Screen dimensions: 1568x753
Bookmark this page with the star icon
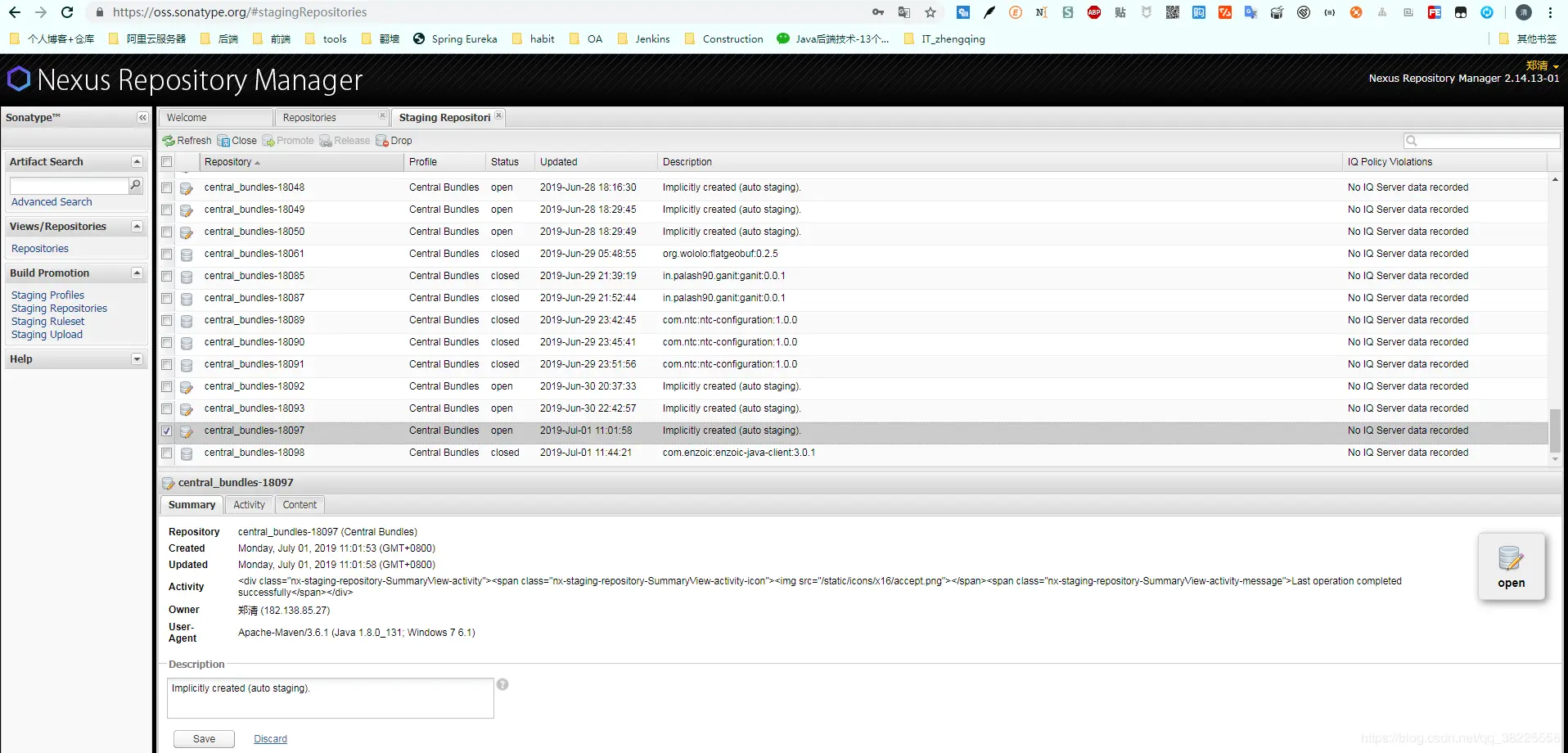930,12
